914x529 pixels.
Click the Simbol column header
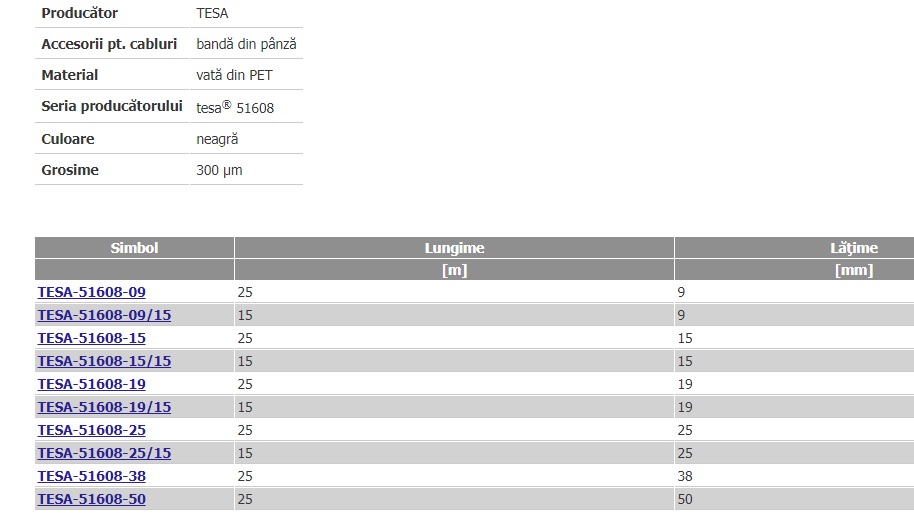(134, 248)
